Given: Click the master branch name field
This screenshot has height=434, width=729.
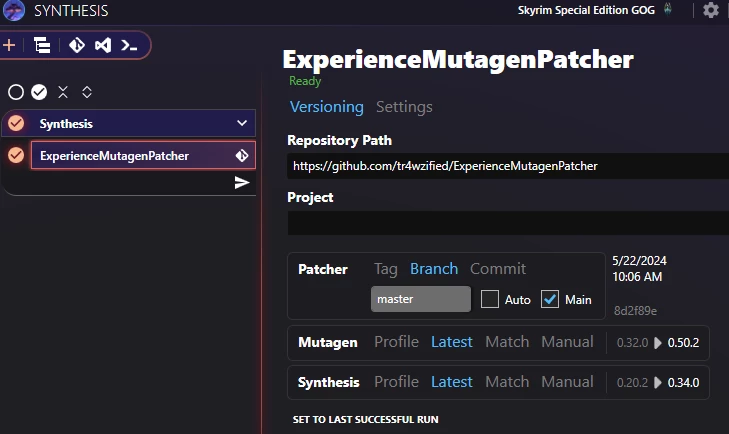Looking at the screenshot, I should tap(421, 299).
